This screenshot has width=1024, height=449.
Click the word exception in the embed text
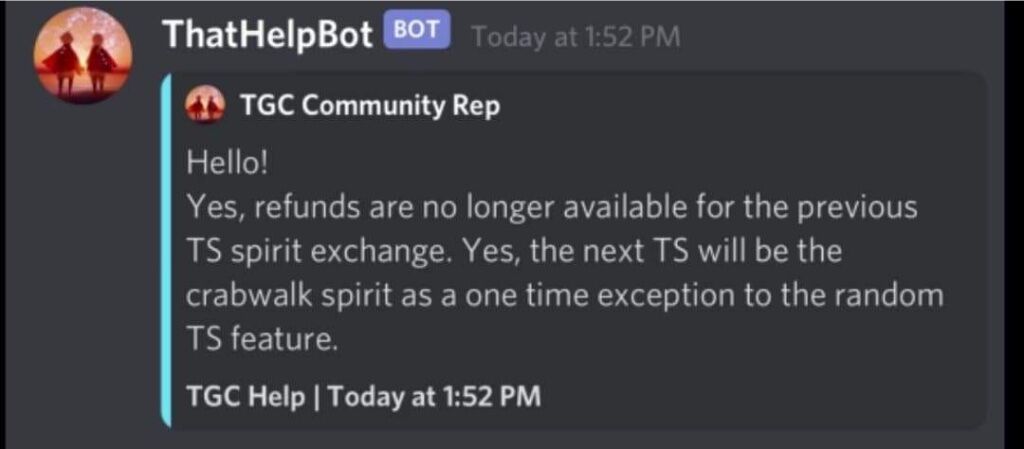(665, 297)
